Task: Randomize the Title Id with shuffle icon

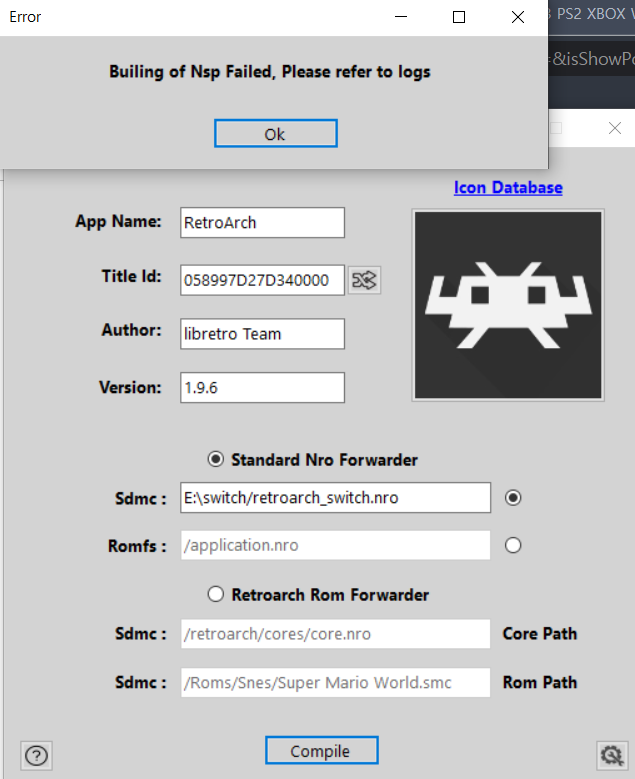Action: click(x=364, y=280)
